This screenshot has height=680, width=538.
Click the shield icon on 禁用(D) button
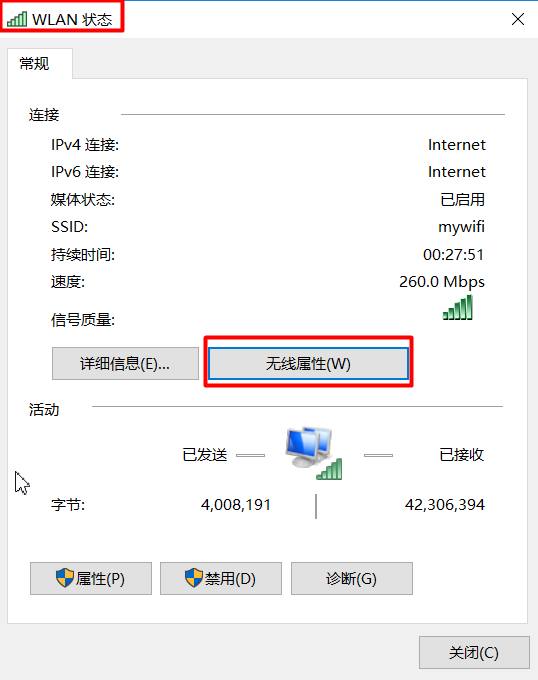click(194, 578)
